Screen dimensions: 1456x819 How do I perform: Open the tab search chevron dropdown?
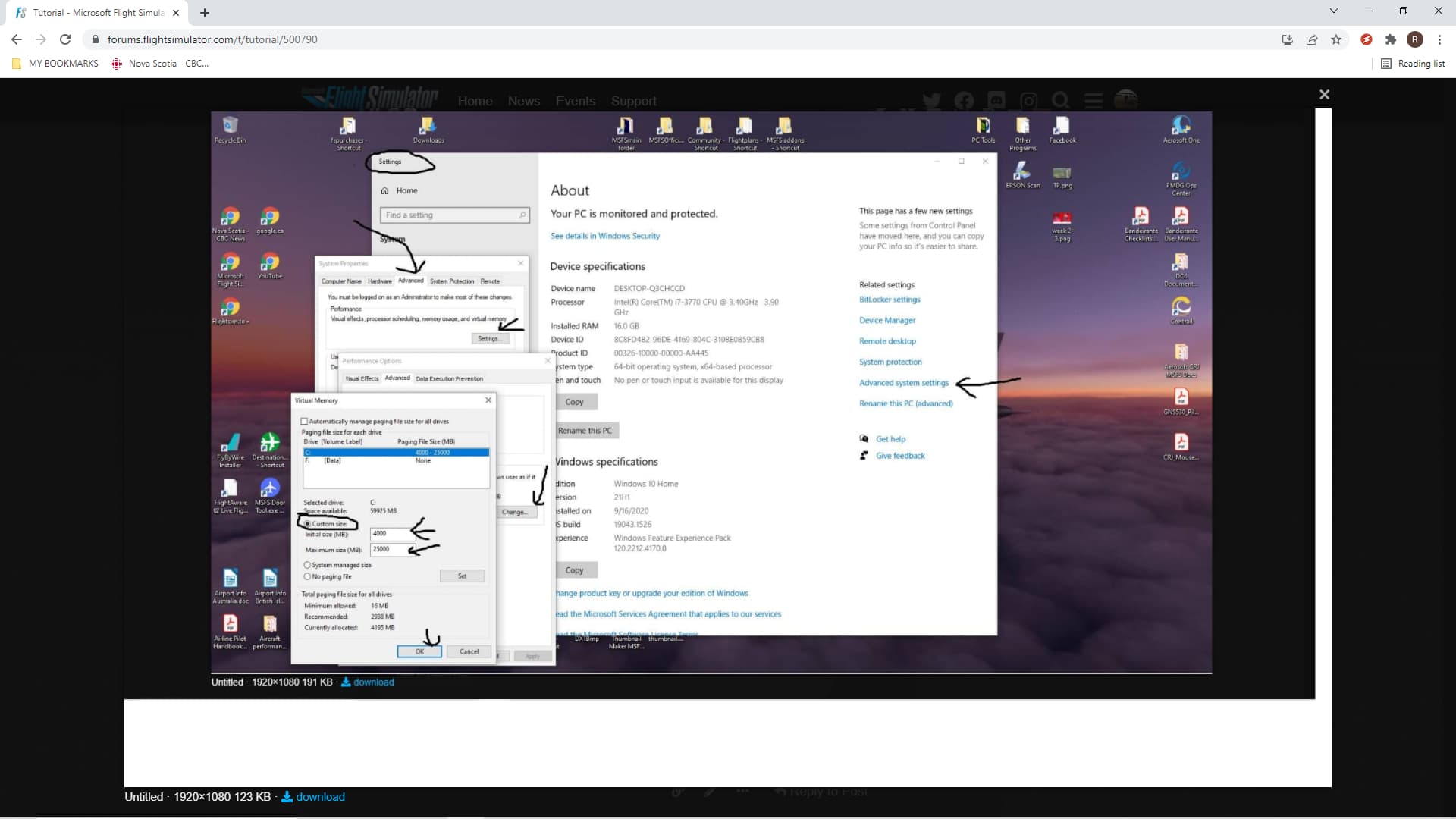[x=1333, y=11]
